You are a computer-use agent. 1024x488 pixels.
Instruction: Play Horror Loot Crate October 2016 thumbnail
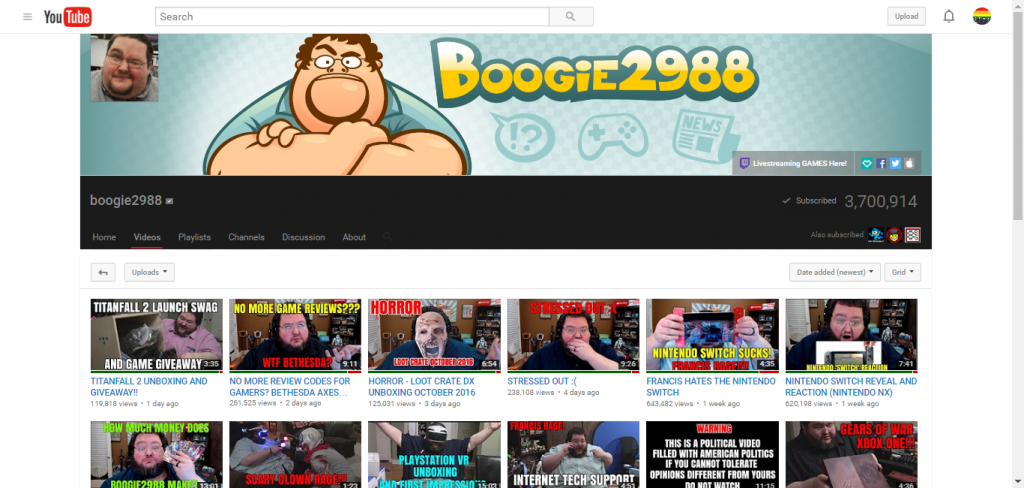coord(434,335)
